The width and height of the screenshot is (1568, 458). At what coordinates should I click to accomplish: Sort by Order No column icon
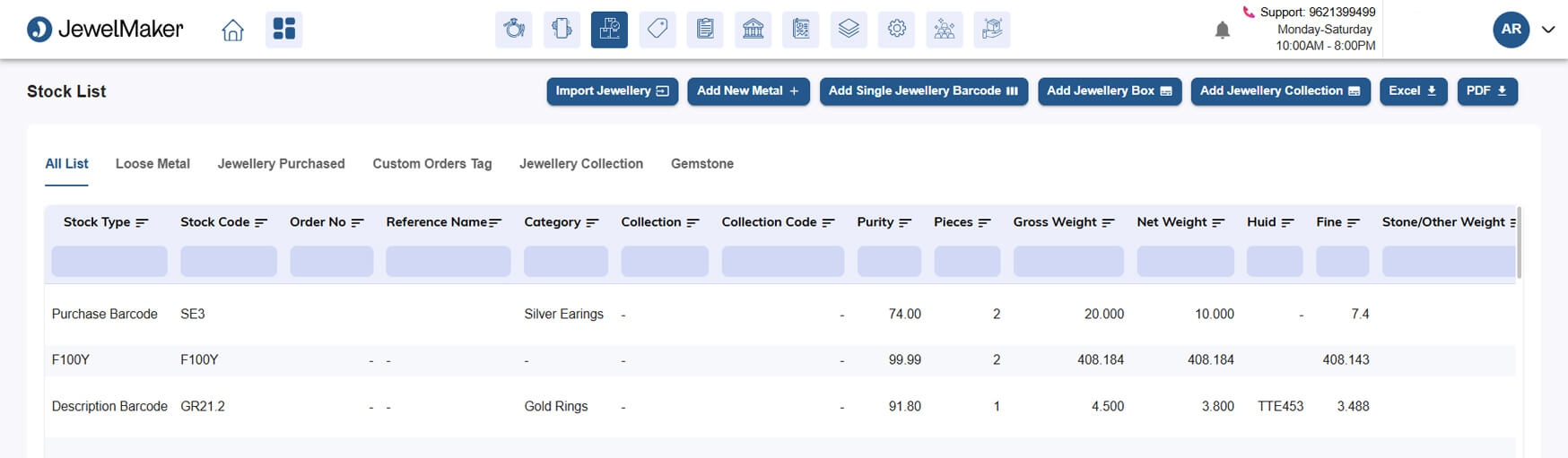pyautogui.click(x=357, y=222)
